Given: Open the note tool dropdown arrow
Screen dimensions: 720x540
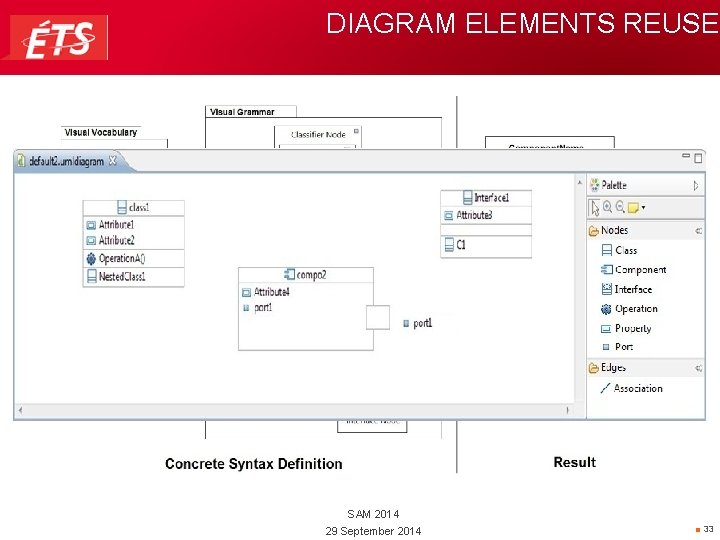Looking at the screenshot, I should tap(643, 208).
